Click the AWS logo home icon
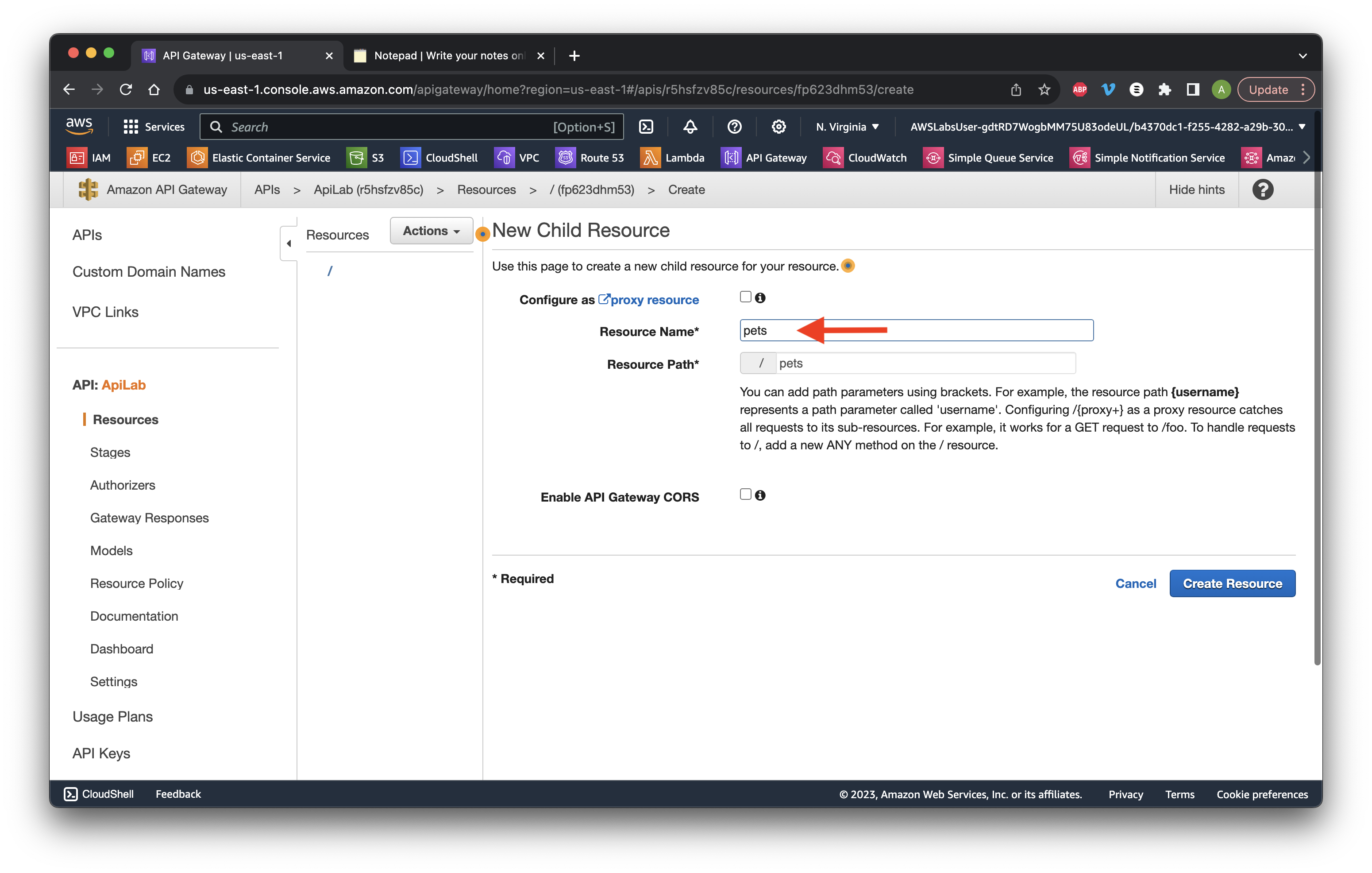Image resolution: width=1372 pixels, height=873 pixels. pyautogui.click(x=79, y=126)
